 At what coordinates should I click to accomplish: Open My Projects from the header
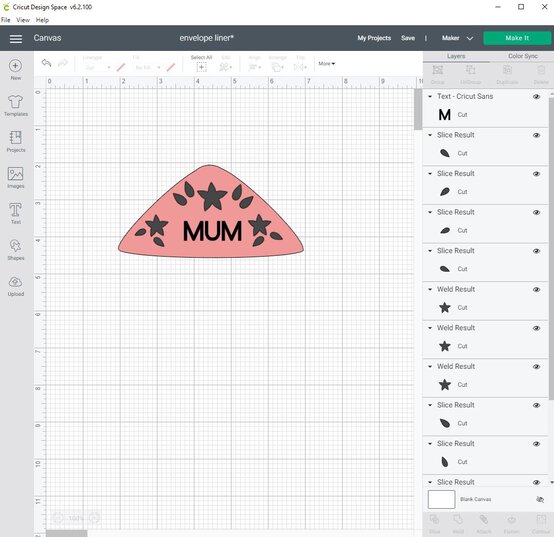(x=374, y=38)
